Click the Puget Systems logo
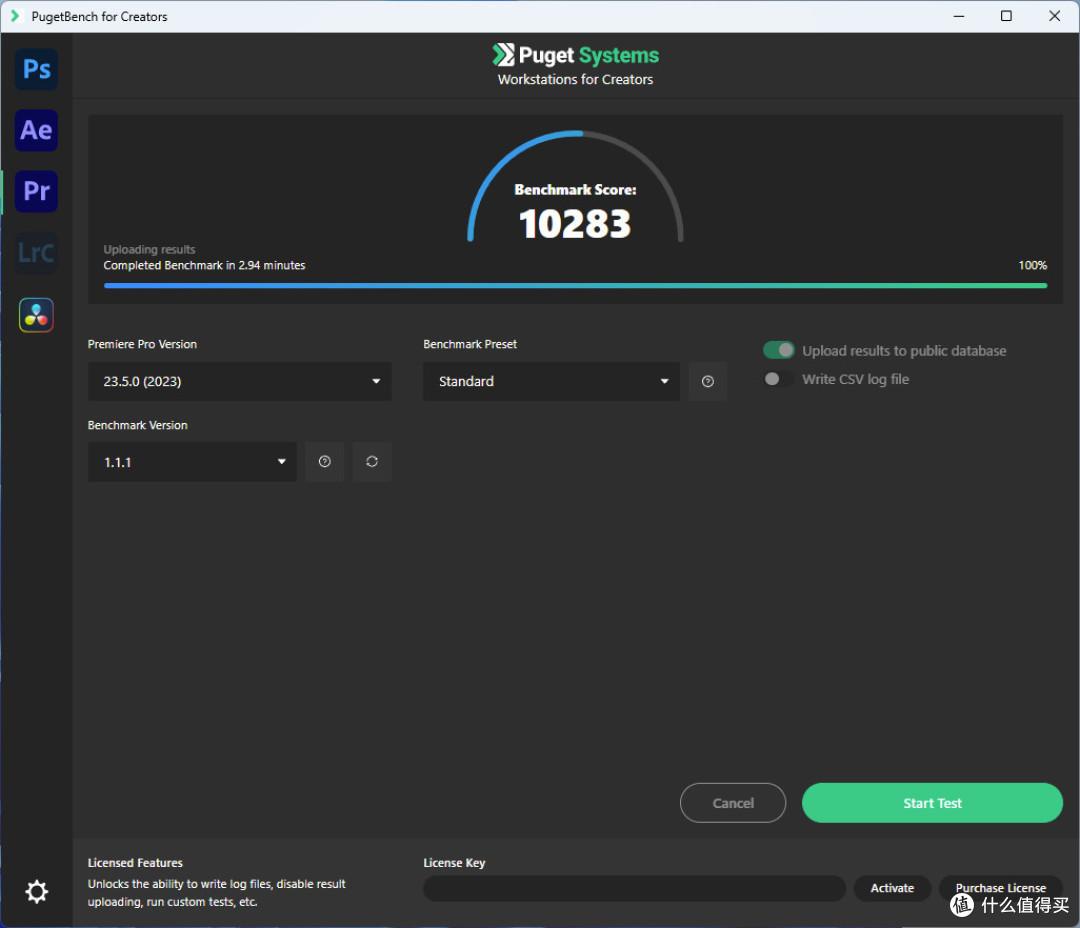The width and height of the screenshot is (1080, 928). (x=575, y=54)
